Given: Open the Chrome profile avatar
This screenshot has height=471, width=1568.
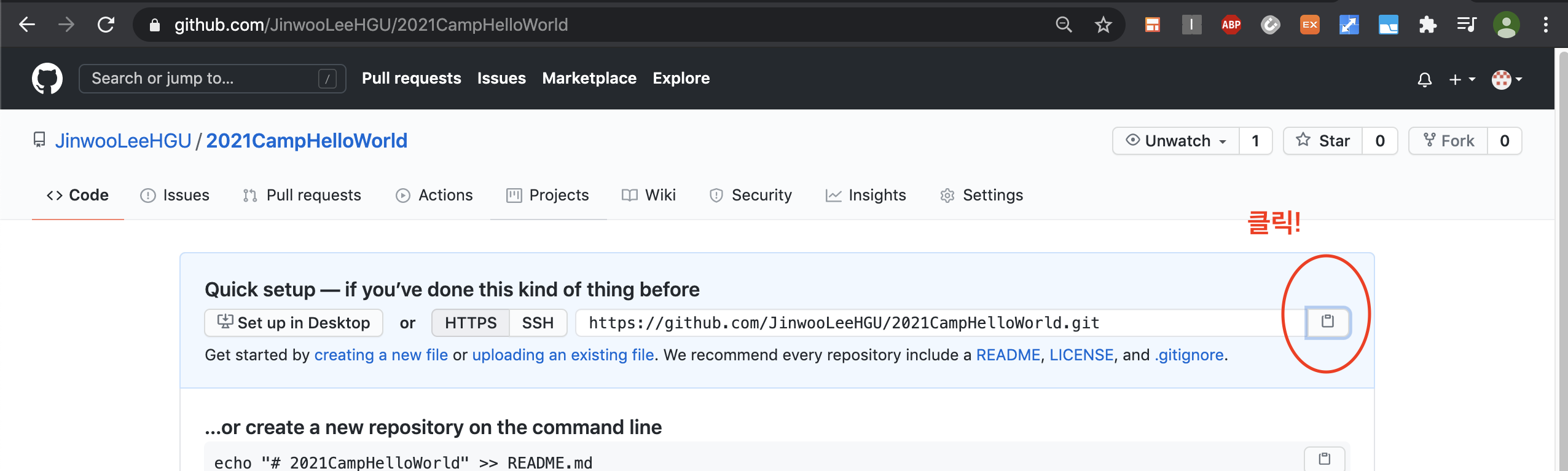Looking at the screenshot, I should coord(1506,25).
